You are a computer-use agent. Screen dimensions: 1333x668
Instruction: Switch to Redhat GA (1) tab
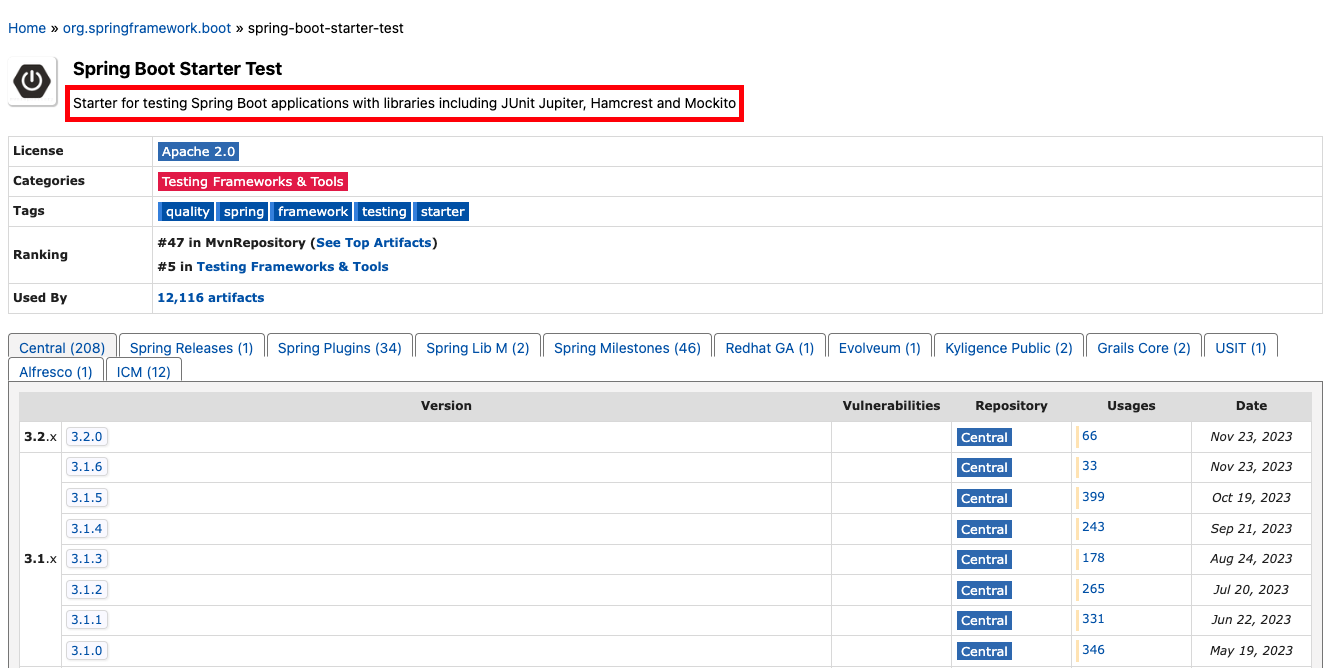tap(770, 347)
